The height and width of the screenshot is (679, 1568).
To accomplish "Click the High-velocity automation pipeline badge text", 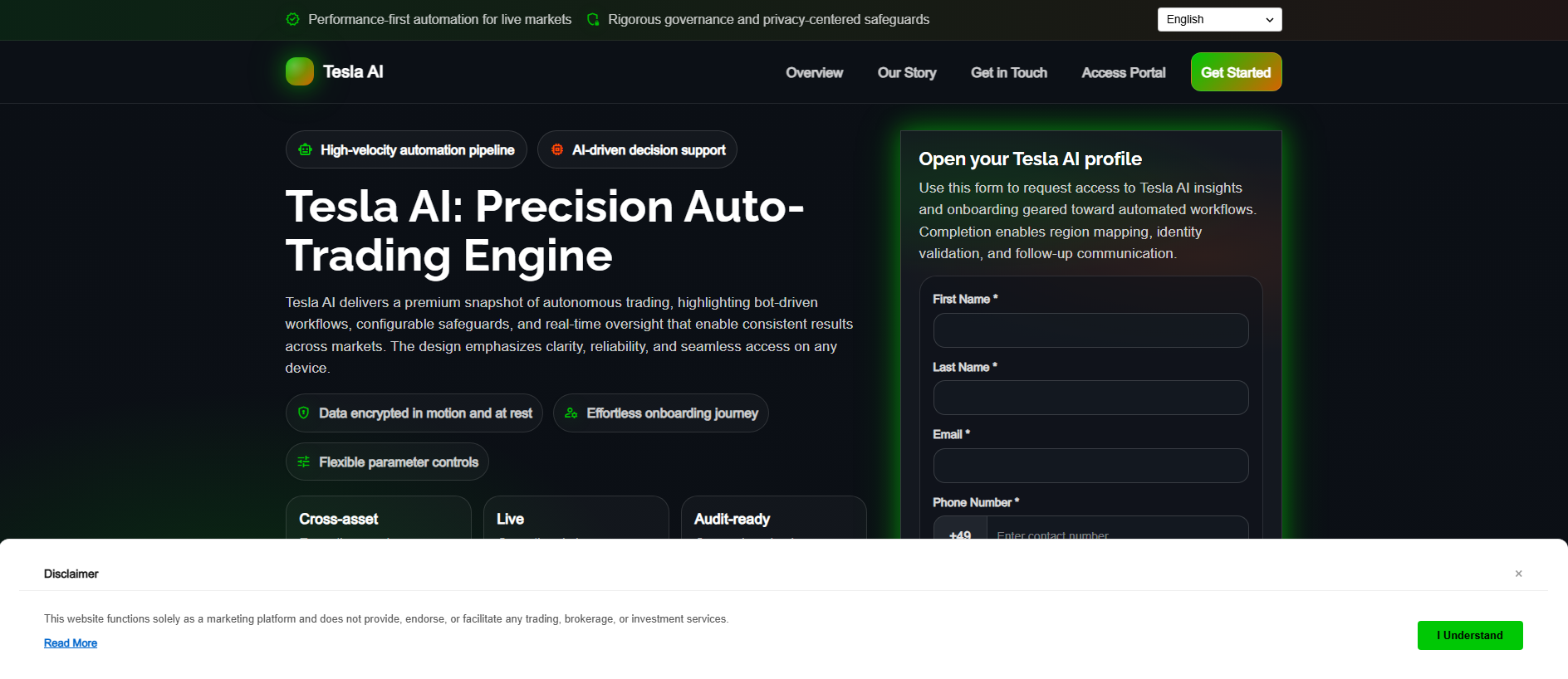I will 418,150.
